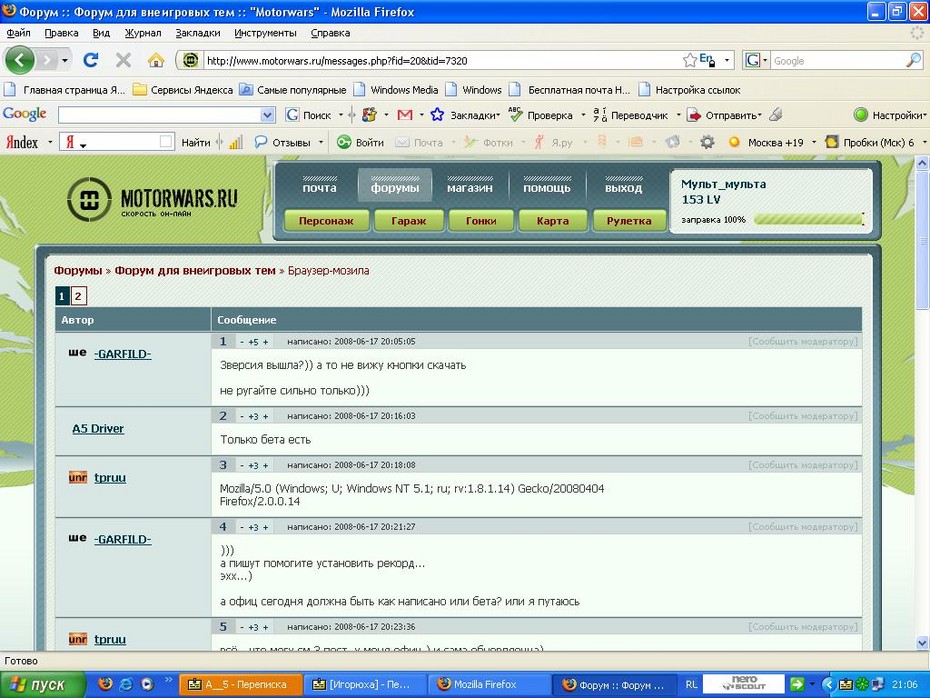Screen dimensions: 930x698
Task: Click the Nero Scout toolbar
Action: (744, 684)
